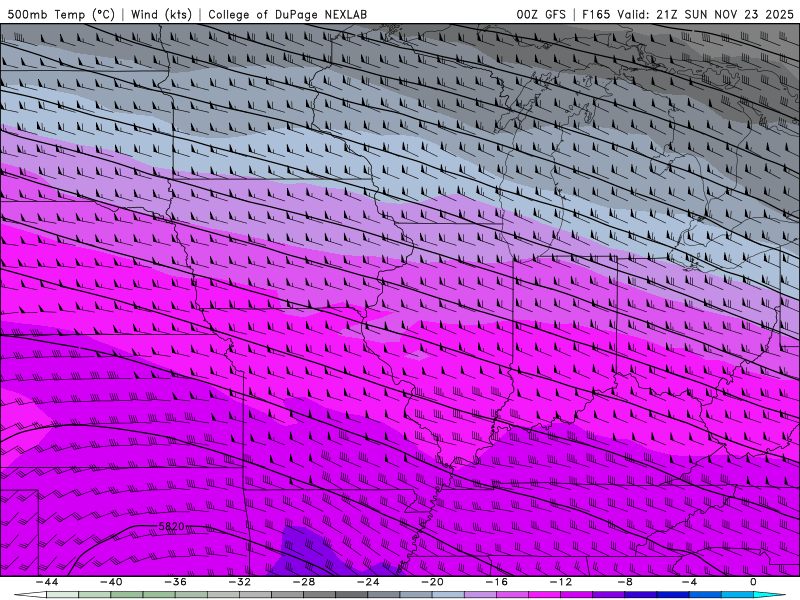800x600 pixels.
Task: Click the '-16' color bar tick label
Action: tap(496, 582)
